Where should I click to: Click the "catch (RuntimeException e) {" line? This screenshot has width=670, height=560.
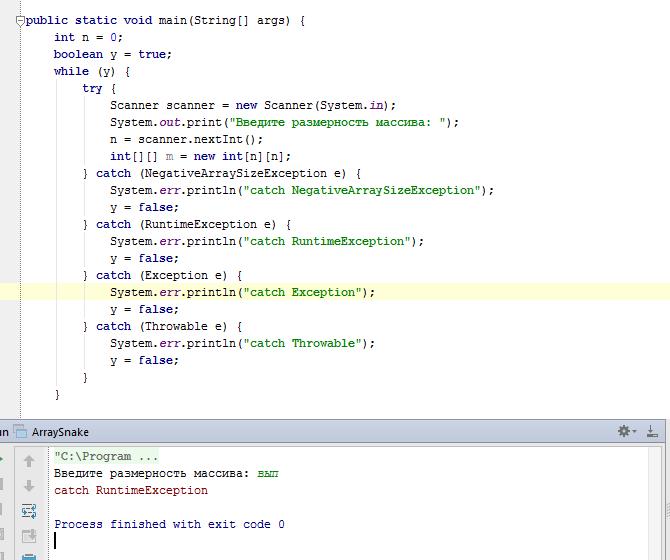(x=187, y=224)
